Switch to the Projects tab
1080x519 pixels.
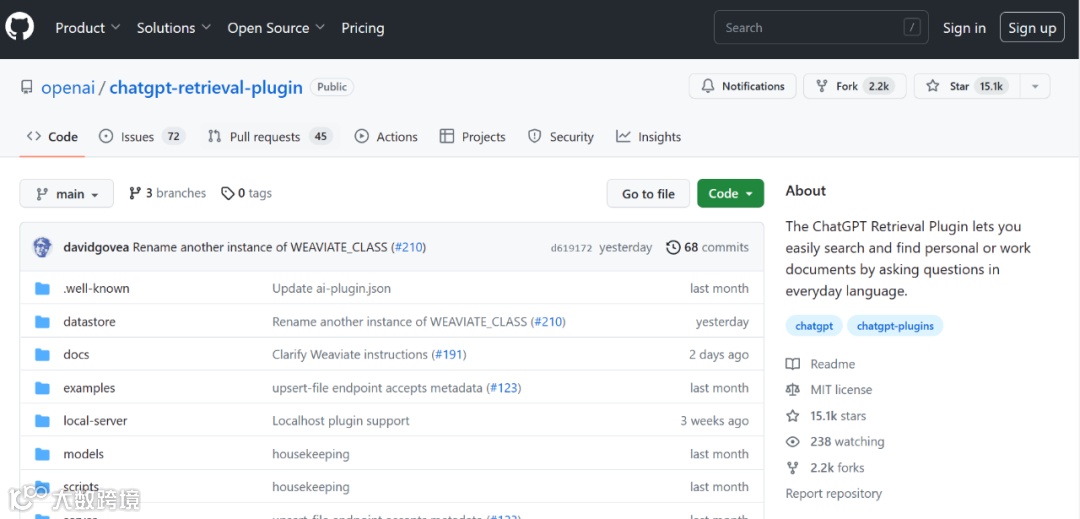472,136
